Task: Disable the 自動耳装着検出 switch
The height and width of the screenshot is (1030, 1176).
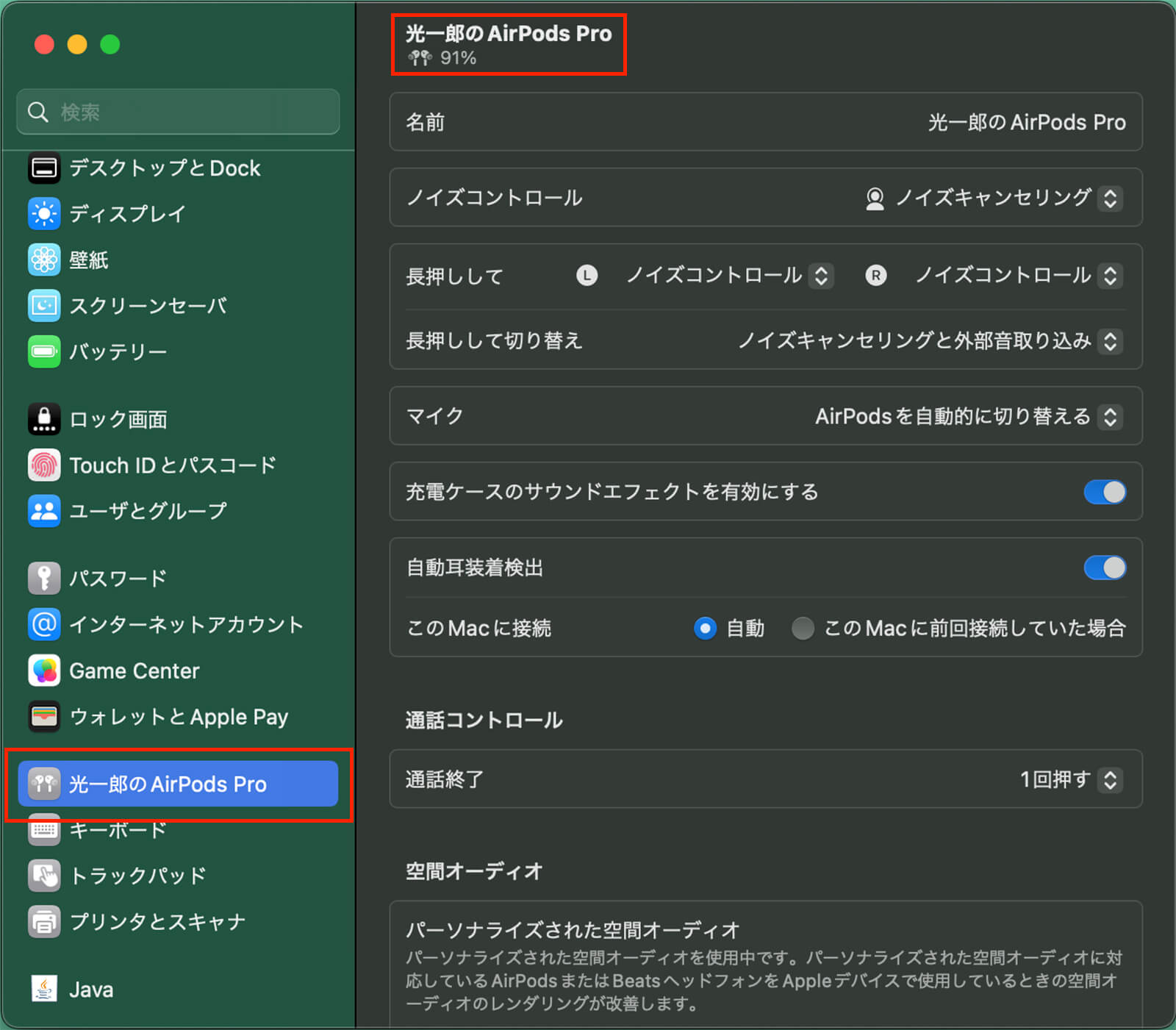Action: (1105, 568)
